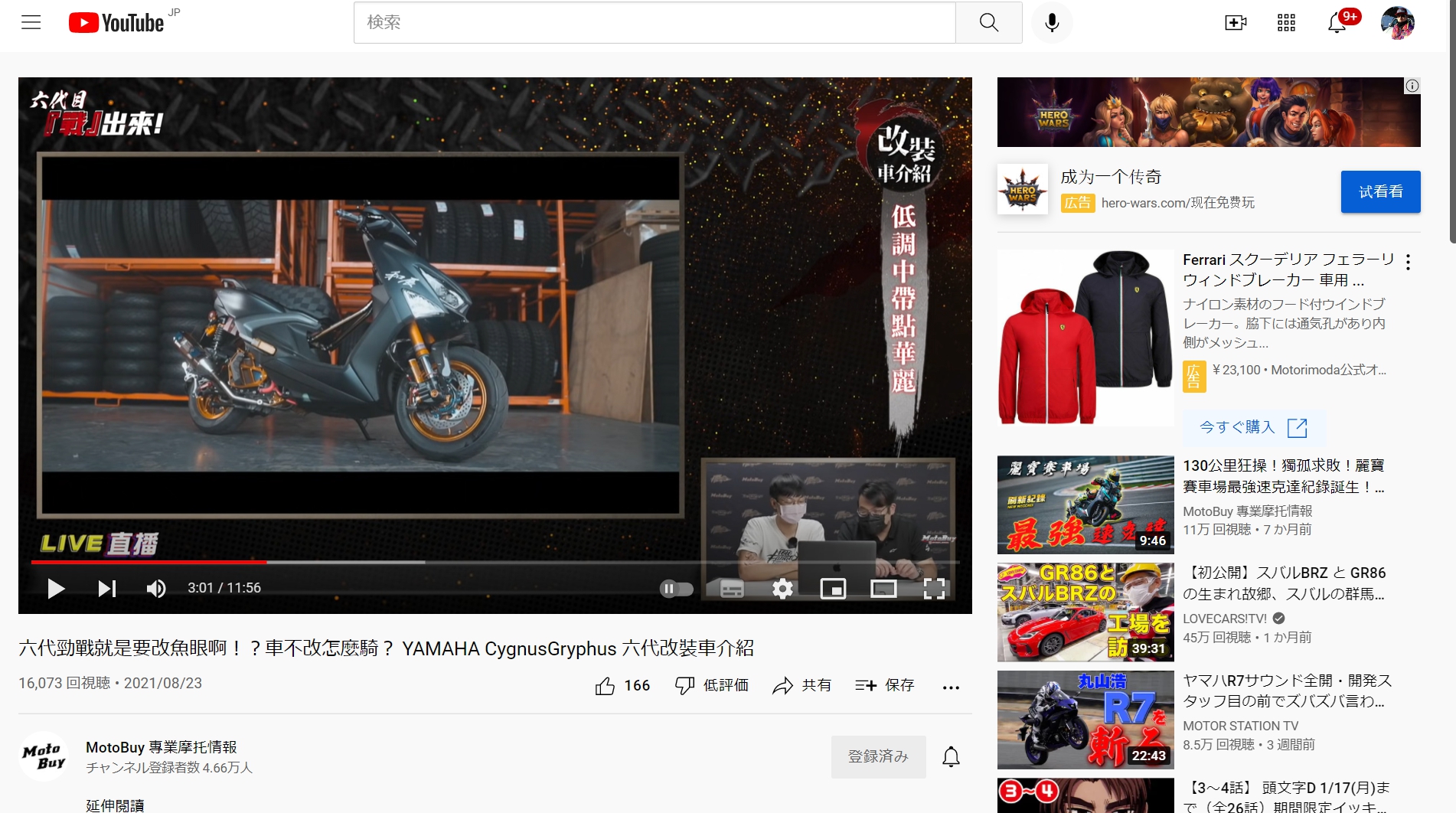Start voice search with microphone
This screenshot has height=813, width=1456.
(1052, 22)
